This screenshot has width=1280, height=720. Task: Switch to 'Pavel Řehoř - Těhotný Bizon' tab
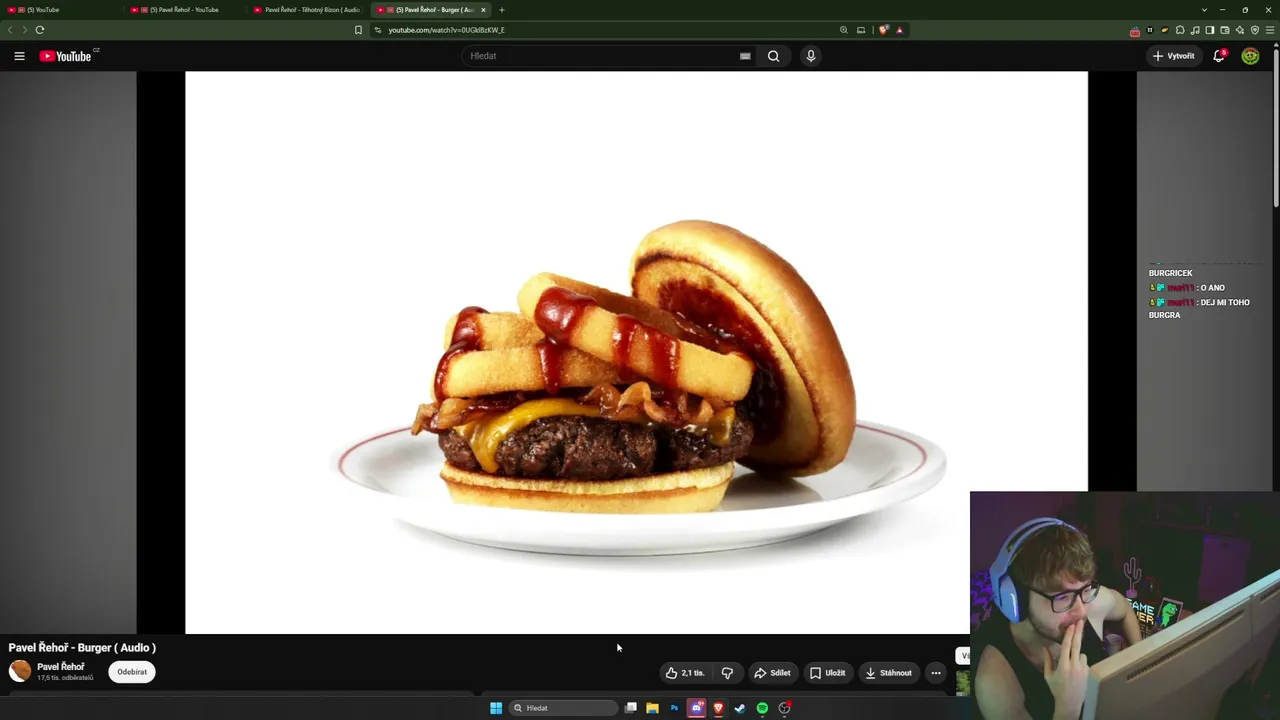[308, 10]
